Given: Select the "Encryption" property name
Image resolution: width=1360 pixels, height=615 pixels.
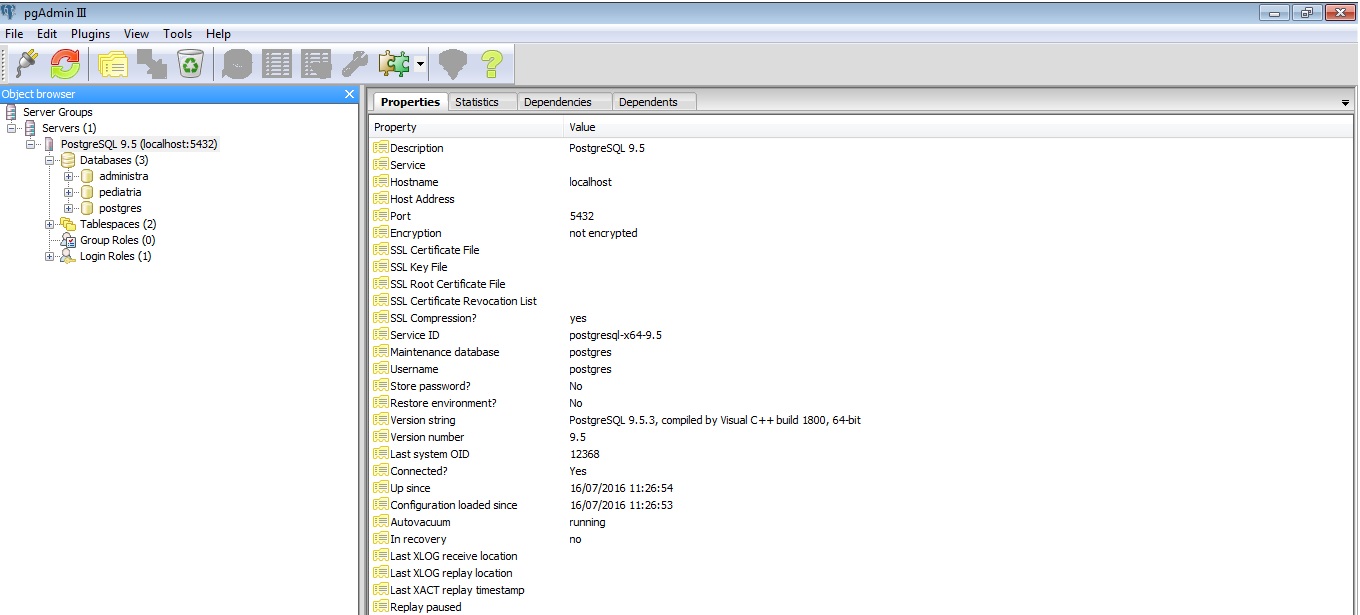Looking at the screenshot, I should (418, 233).
